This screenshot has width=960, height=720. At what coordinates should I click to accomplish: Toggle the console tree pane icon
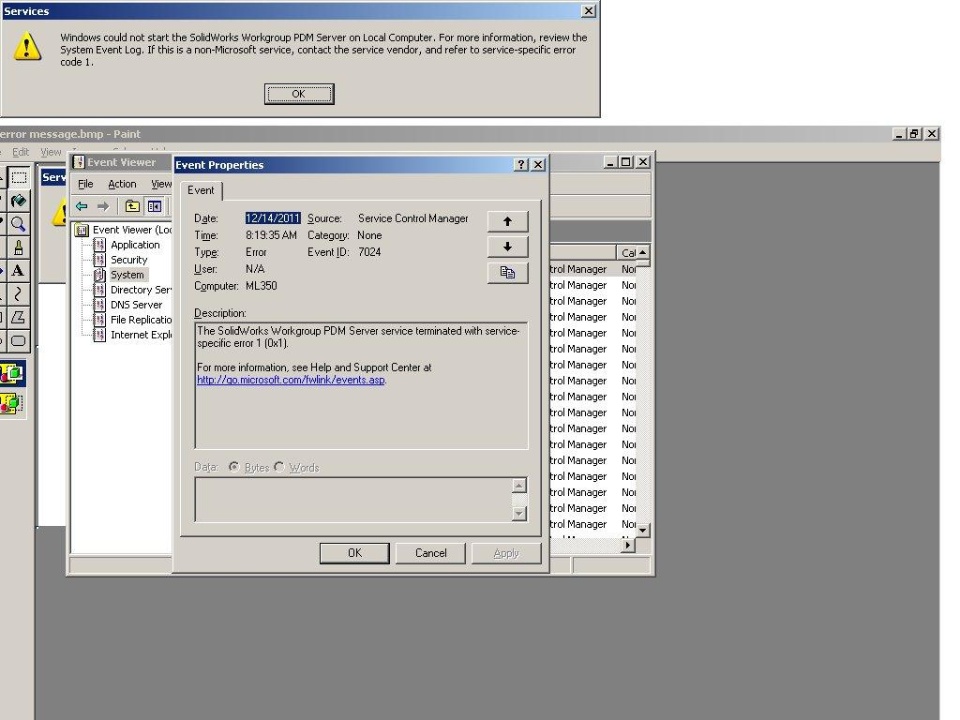point(154,206)
